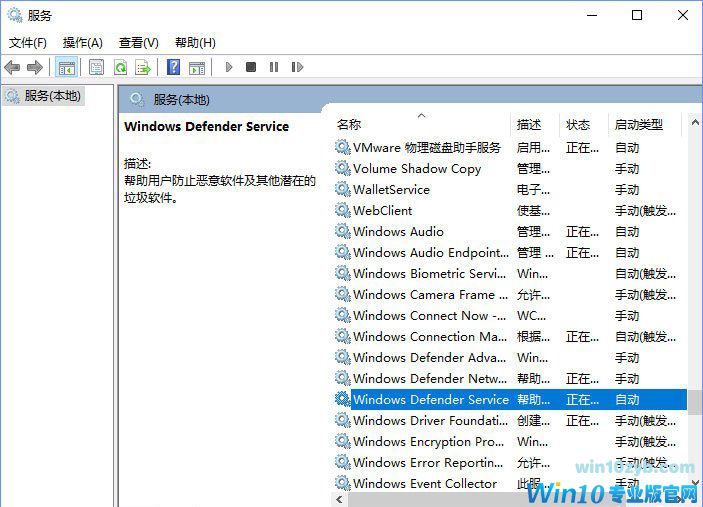This screenshot has width=703, height=507.
Task: Select the Windows Connection Ma... service name
Action: point(430,337)
